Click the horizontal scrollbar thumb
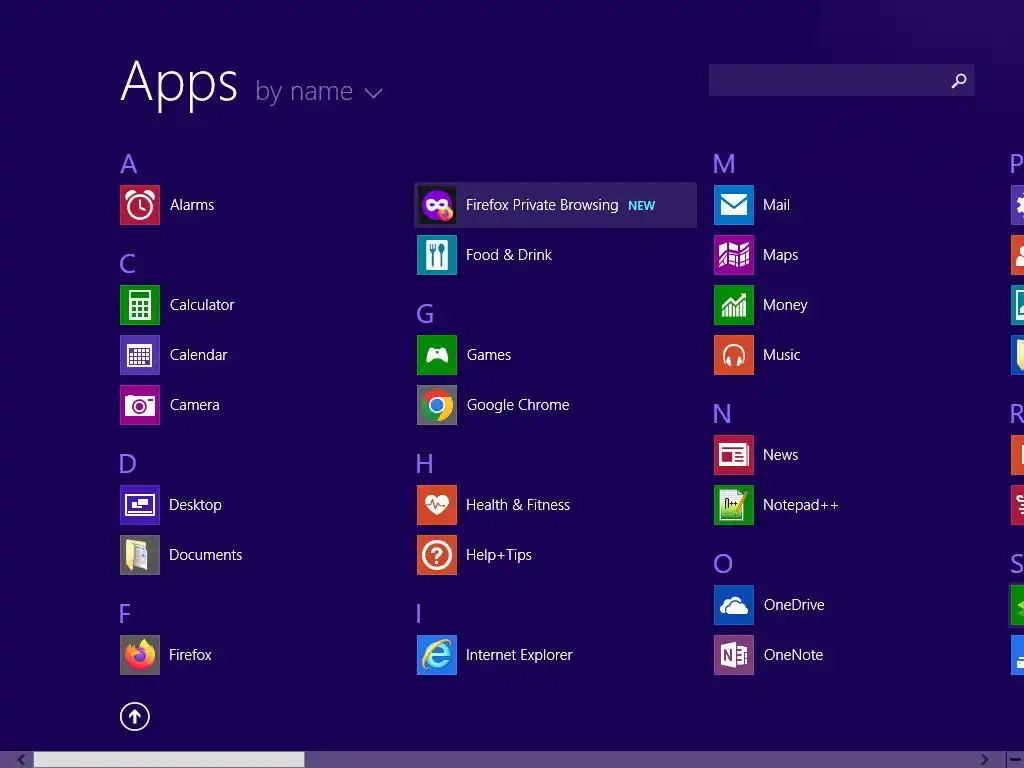The width and height of the screenshot is (1024, 768). coord(169,760)
